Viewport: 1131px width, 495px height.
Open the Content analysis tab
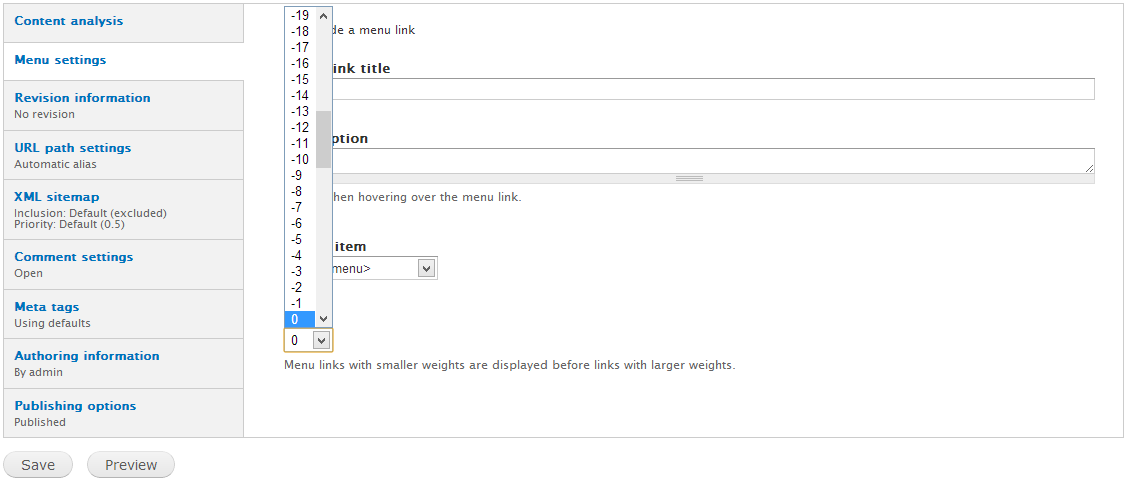coord(69,21)
